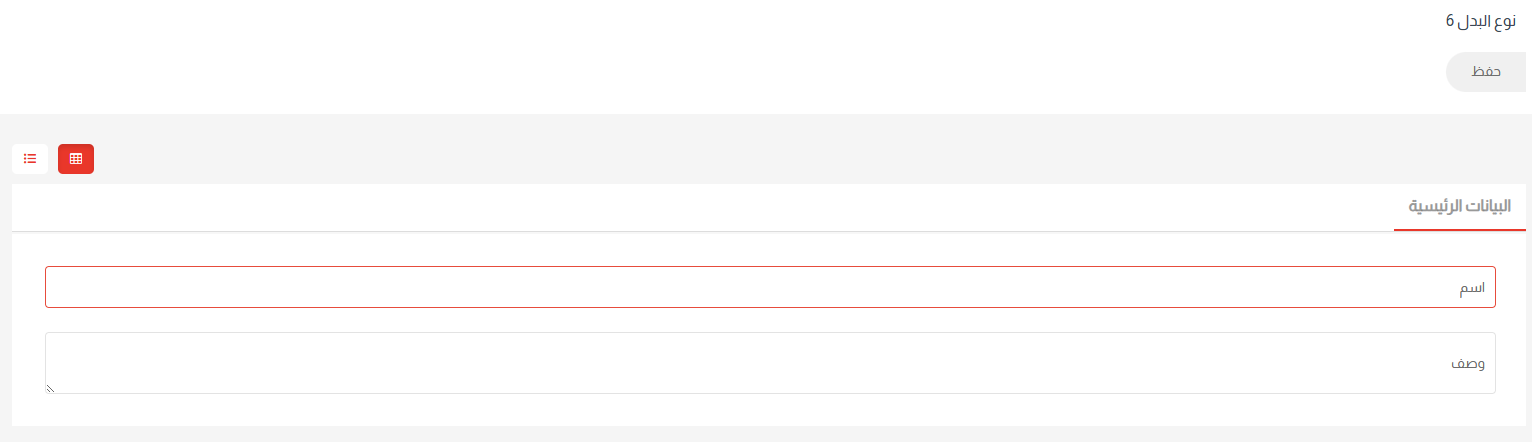Show records in table grid layout
This screenshot has width=1532, height=442.
[x=76, y=159]
